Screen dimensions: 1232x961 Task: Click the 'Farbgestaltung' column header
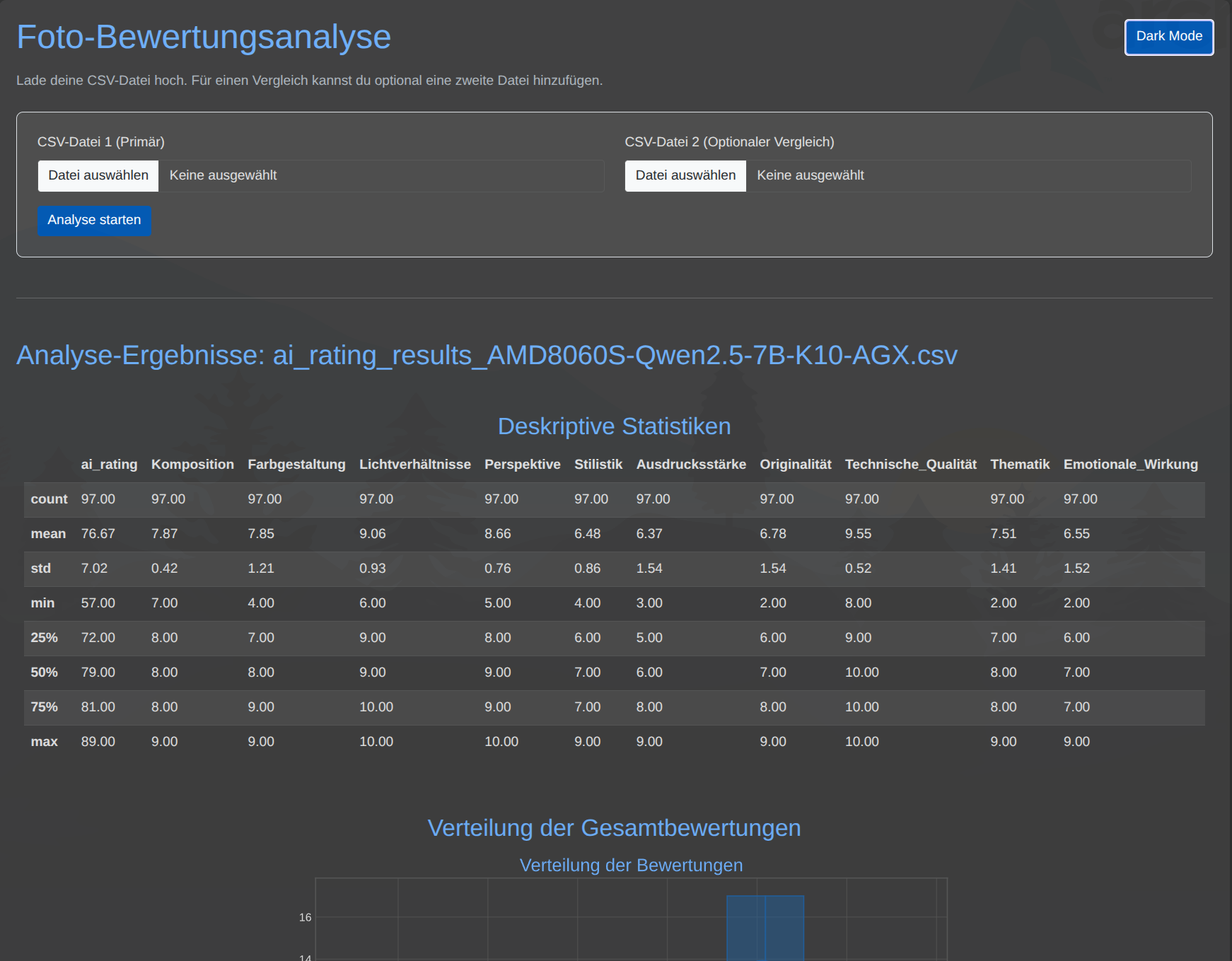[296, 465]
